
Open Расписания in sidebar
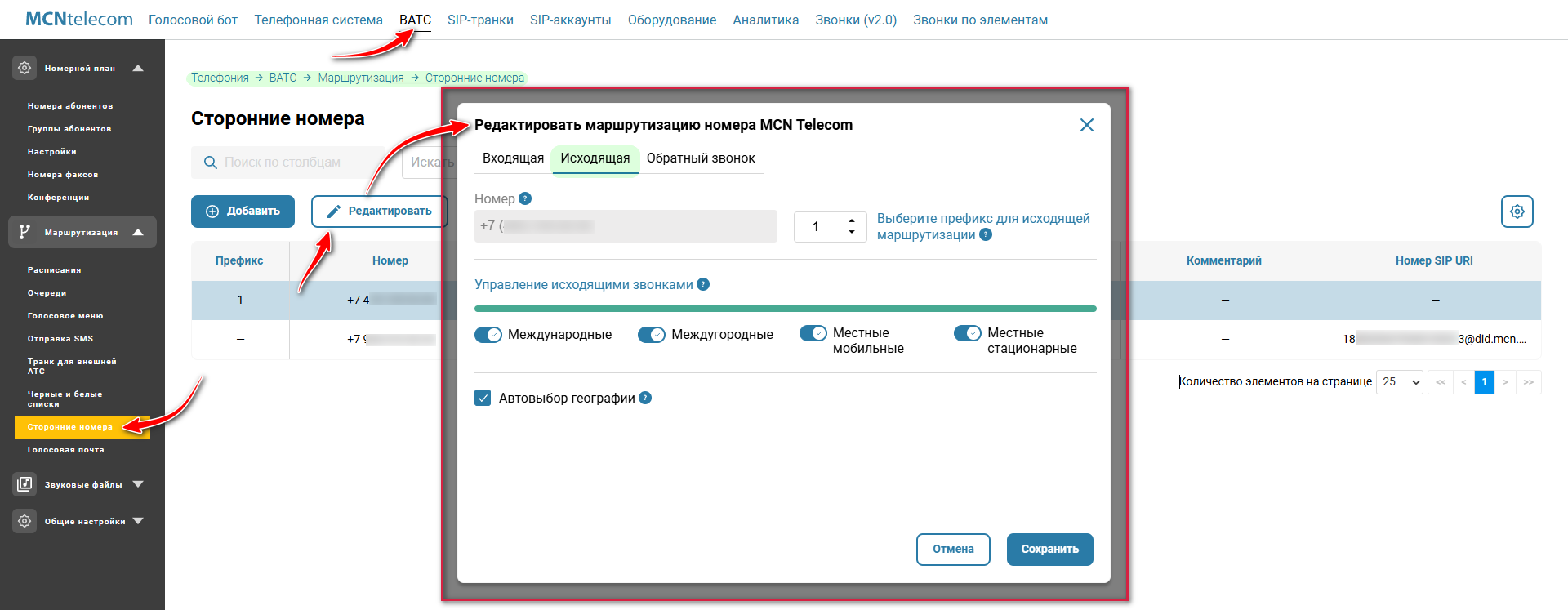coord(54,270)
